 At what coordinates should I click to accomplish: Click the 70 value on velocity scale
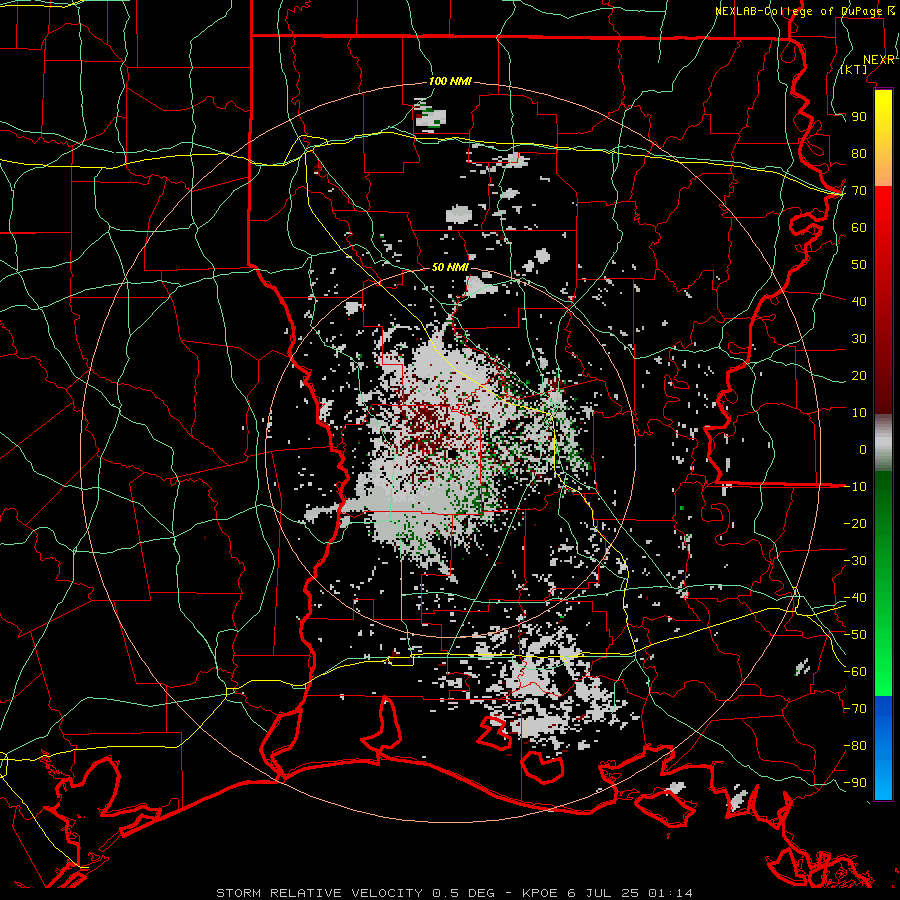coord(859,191)
